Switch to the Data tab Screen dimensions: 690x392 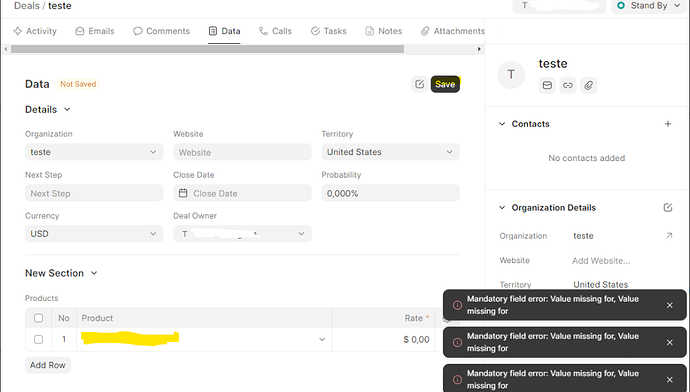tap(224, 31)
